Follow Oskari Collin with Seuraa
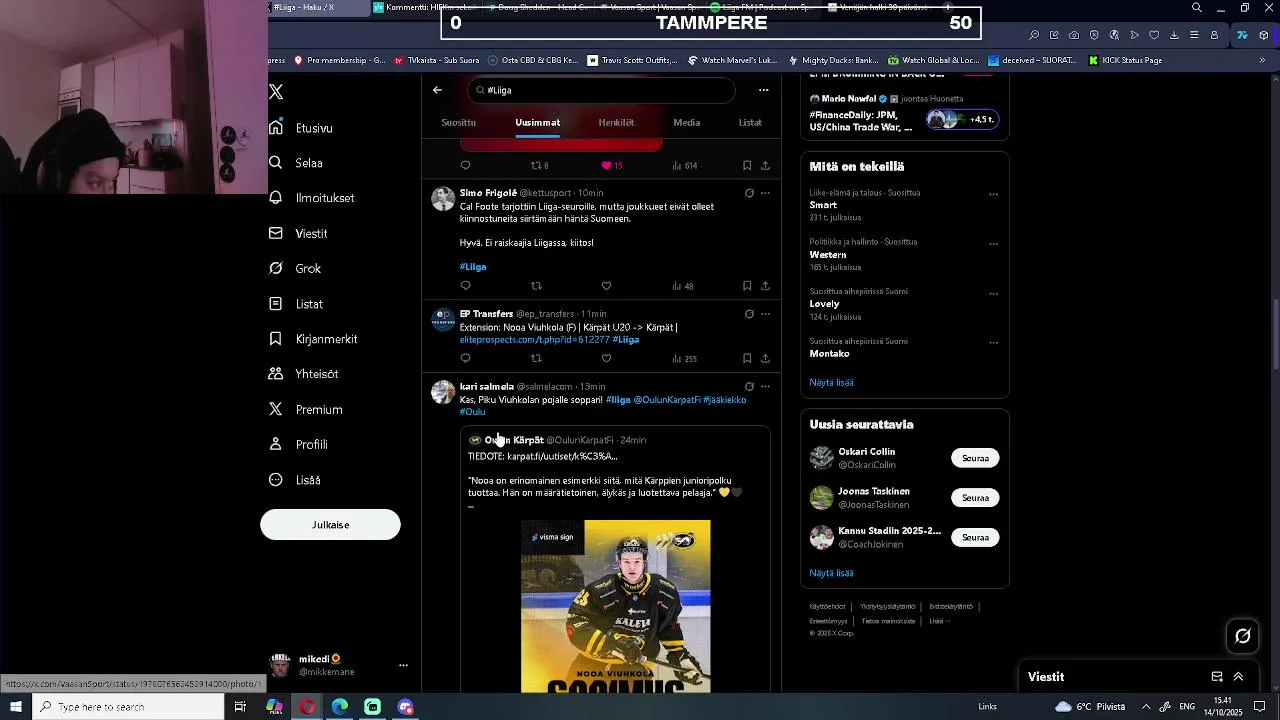Screen dimensions: 1280x720 click(x=975, y=458)
